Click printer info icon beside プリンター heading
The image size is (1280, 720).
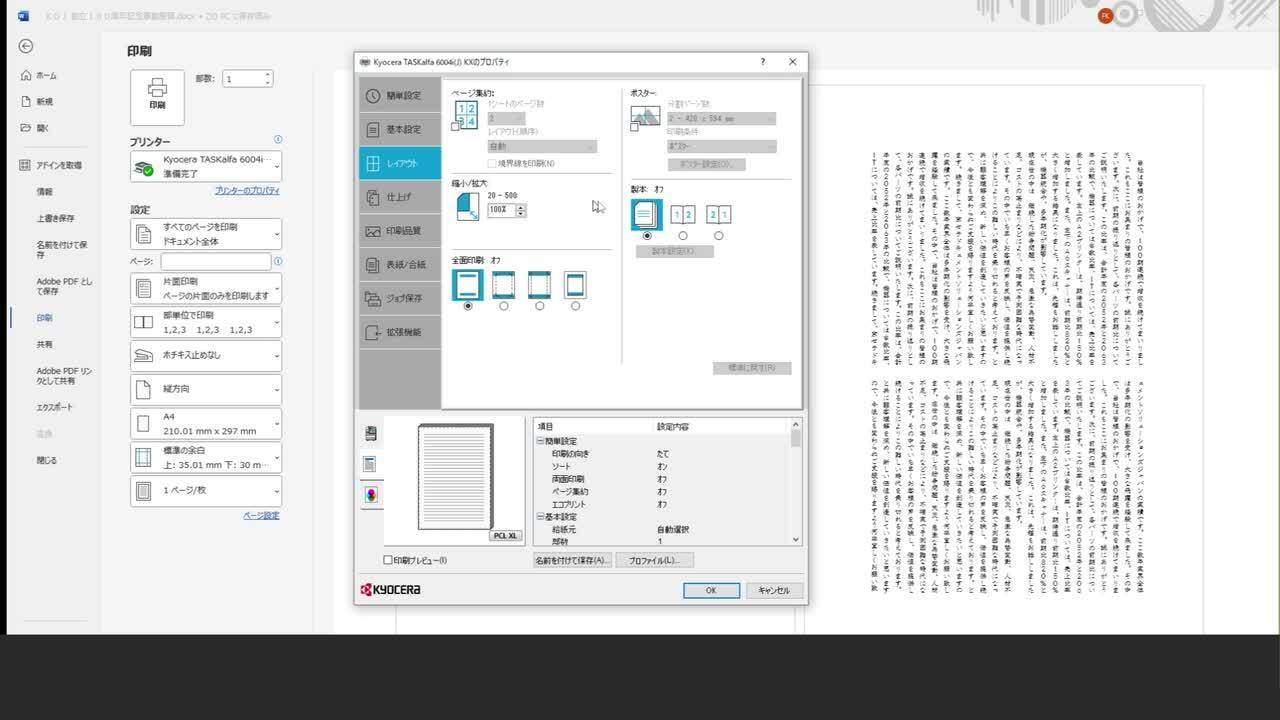278,140
